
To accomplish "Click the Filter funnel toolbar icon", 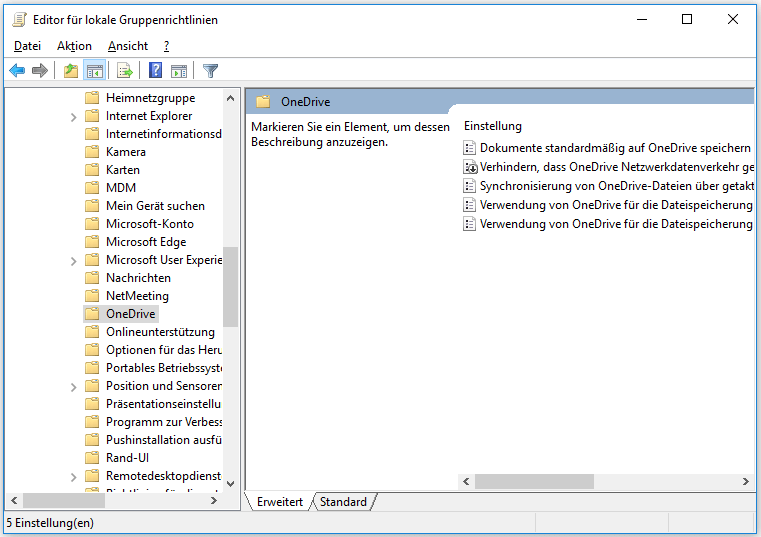I will pos(210,71).
